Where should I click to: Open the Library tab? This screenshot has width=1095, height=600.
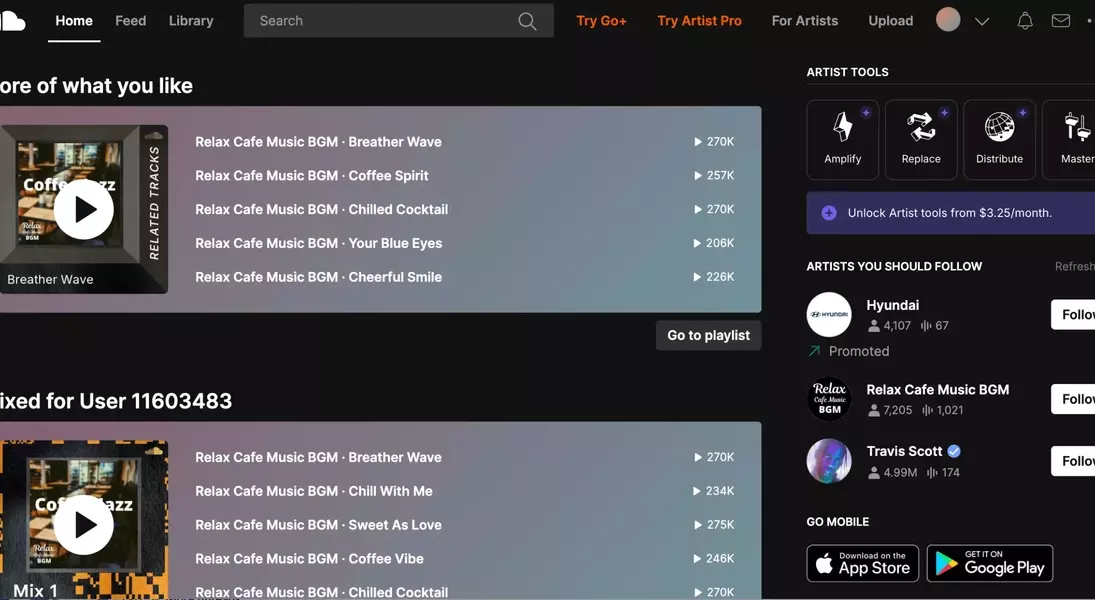point(191,20)
